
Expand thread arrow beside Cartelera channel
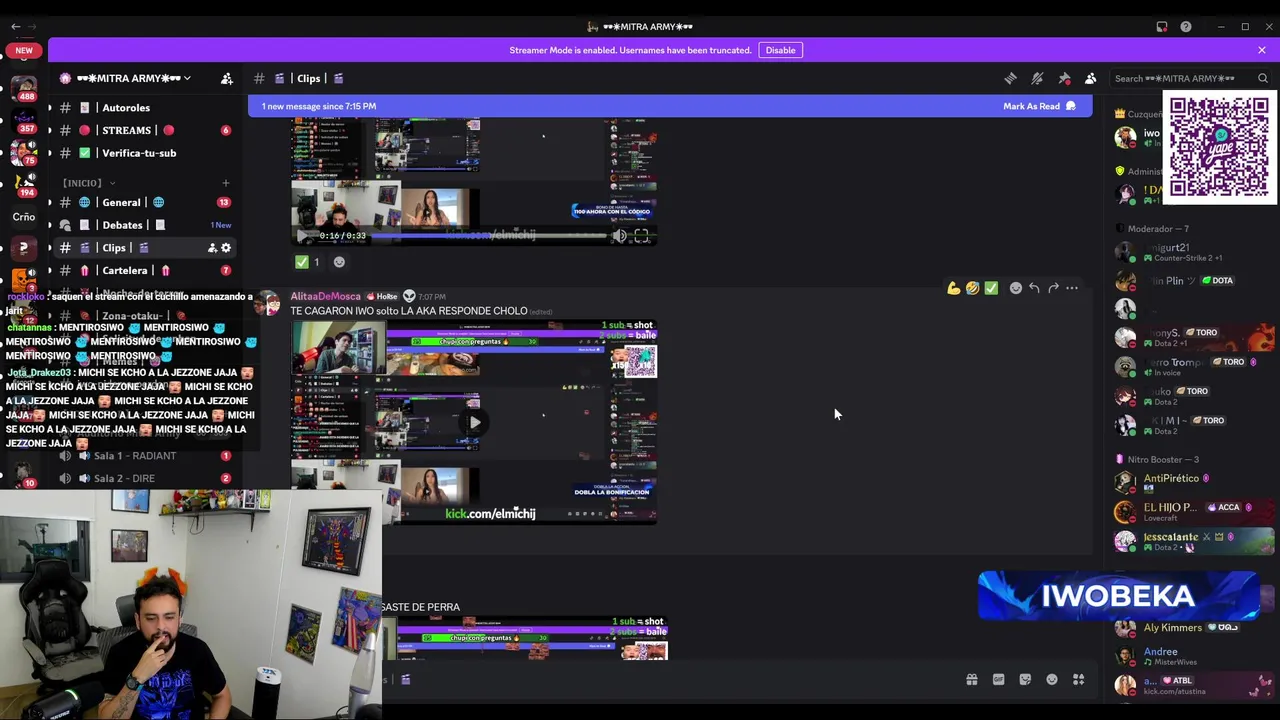click(x=50, y=270)
